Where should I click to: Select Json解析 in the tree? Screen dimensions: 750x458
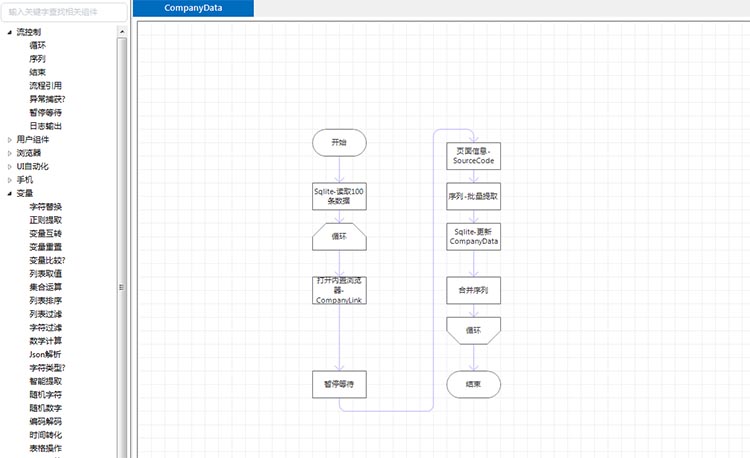(x=45, y=354)
